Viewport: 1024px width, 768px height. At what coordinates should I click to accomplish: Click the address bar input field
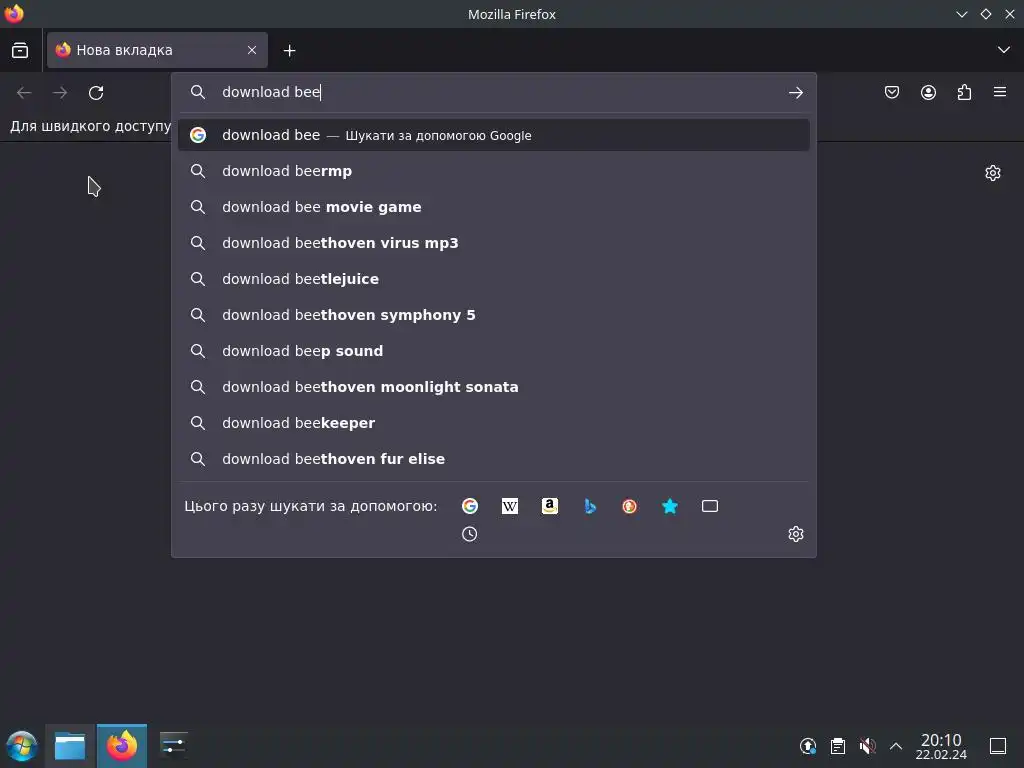click(x=496, y=92)
